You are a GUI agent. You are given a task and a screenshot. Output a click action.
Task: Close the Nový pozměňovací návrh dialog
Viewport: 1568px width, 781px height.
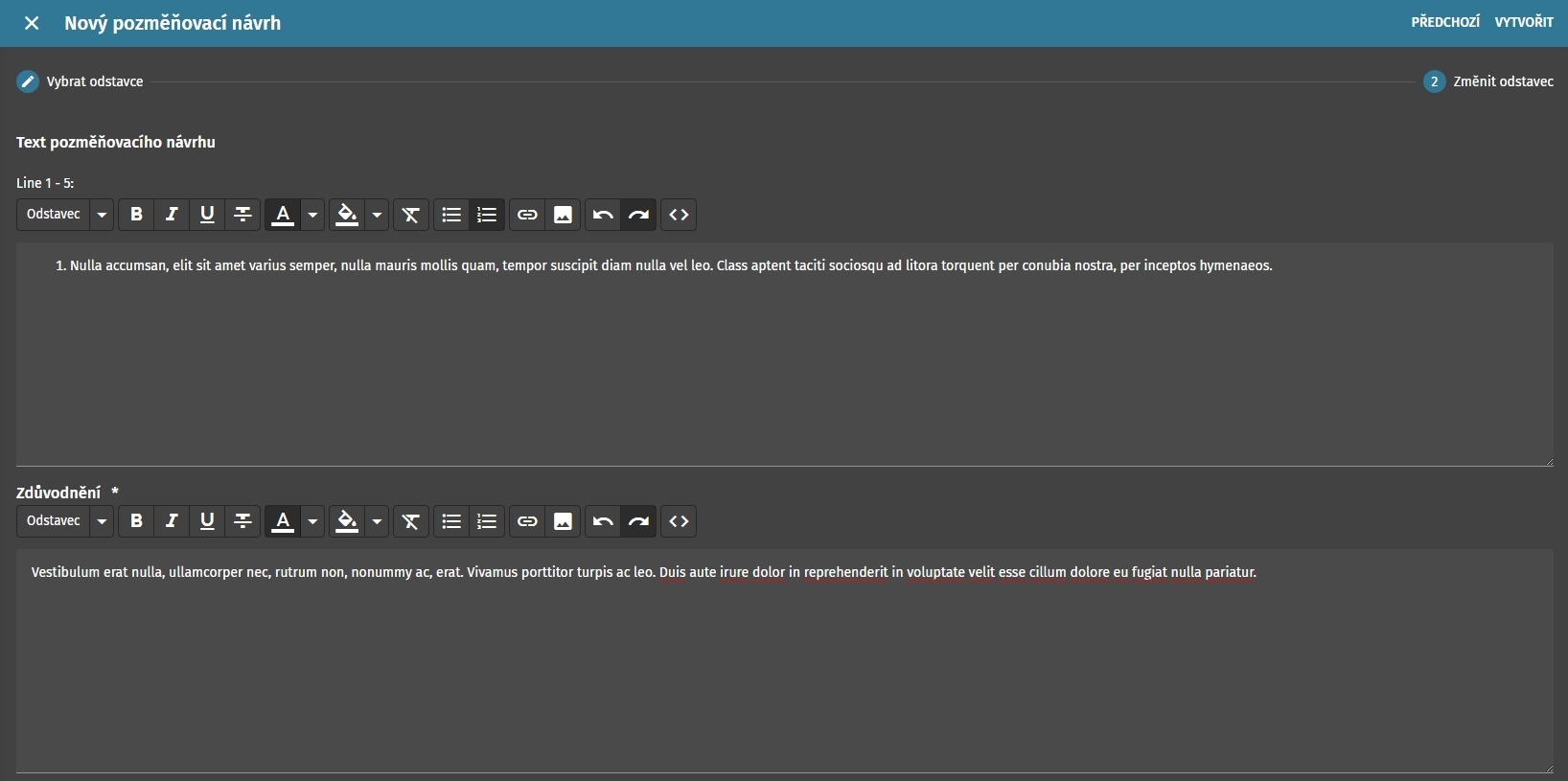tap(32, 23)
